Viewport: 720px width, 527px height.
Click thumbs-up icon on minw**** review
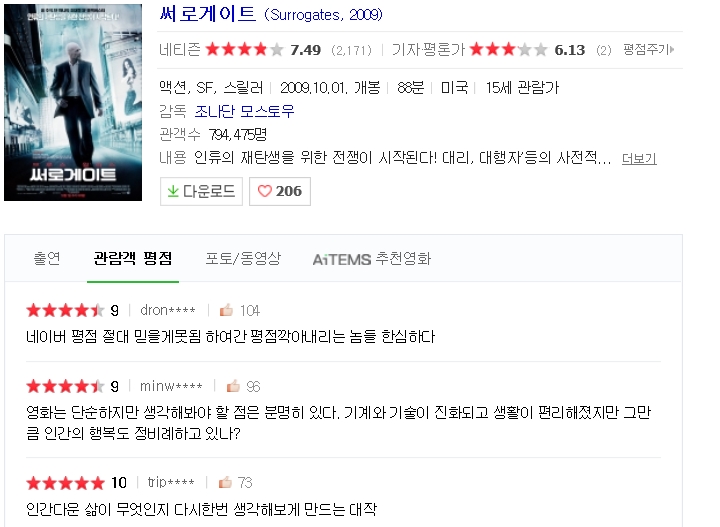[233, 386]
